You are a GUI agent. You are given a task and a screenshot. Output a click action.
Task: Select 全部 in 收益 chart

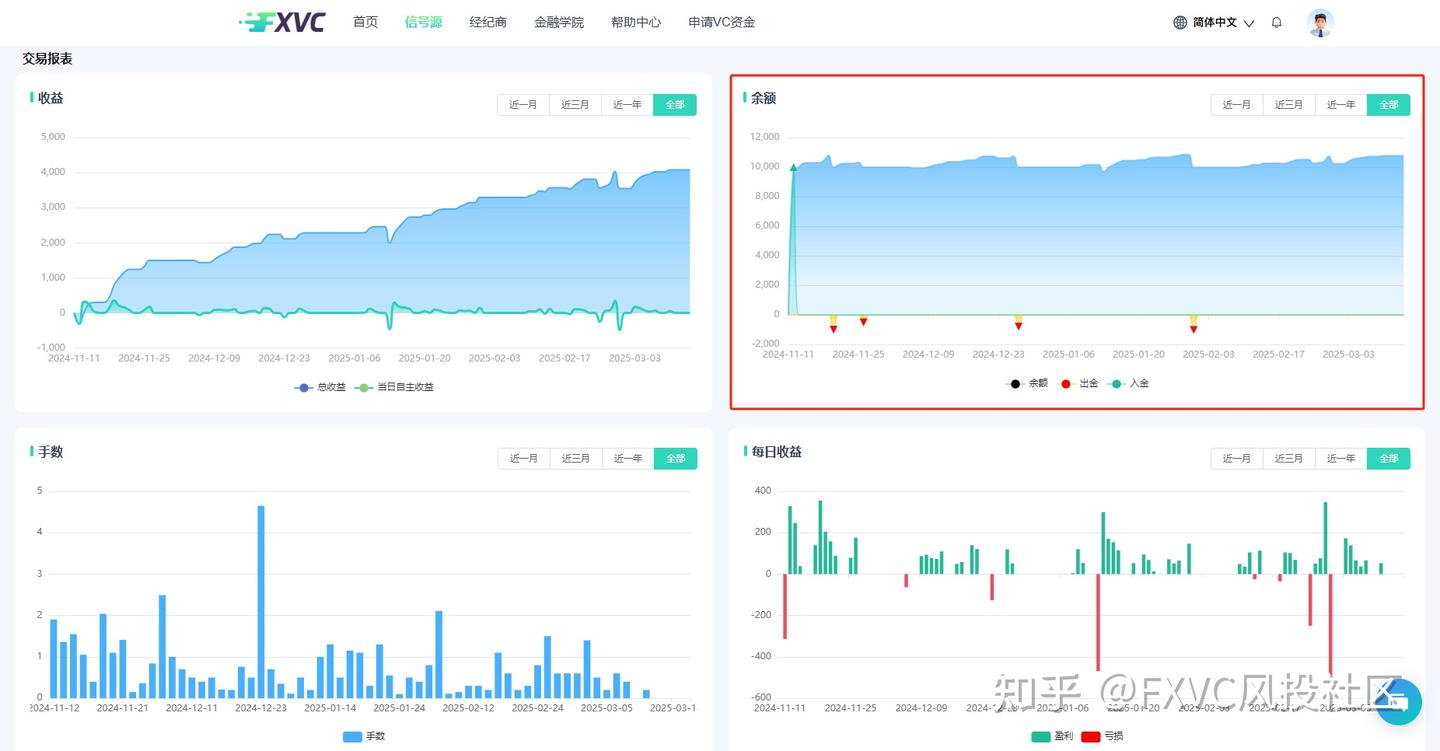[675, 105]
